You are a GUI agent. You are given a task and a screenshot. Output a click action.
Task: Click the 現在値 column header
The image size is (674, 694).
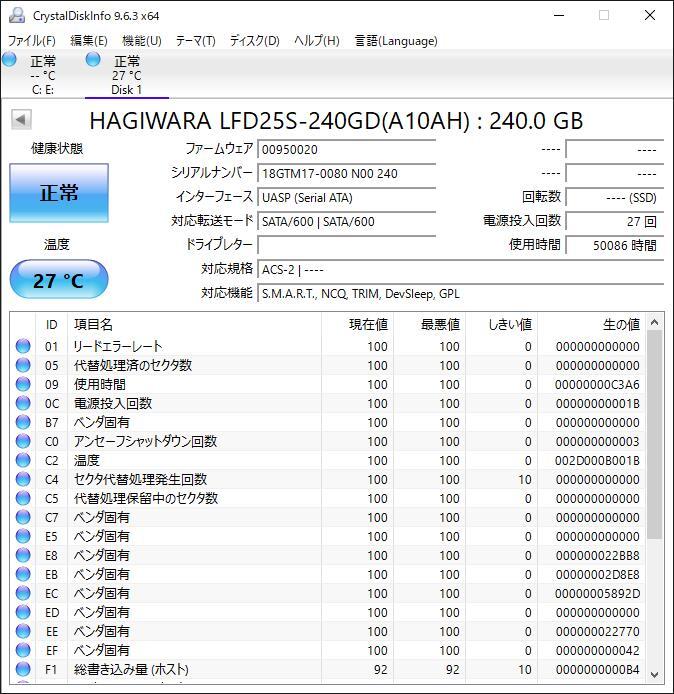358,325
